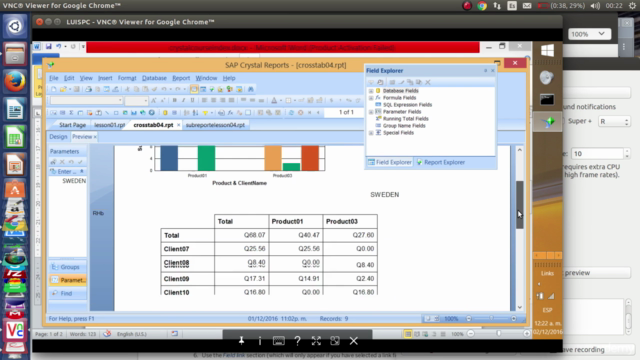
Task: Toggle Align Center in the formatting toolbar
Action: point(213,100)
